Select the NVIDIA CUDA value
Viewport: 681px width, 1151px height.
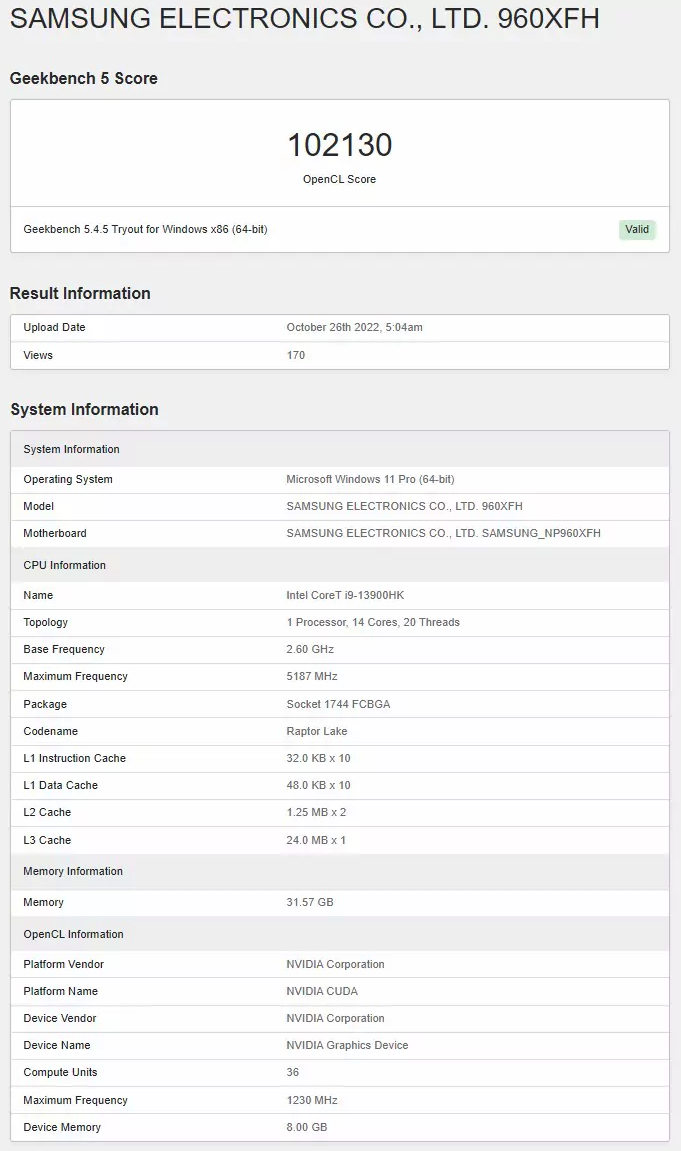tap(322, 992)
